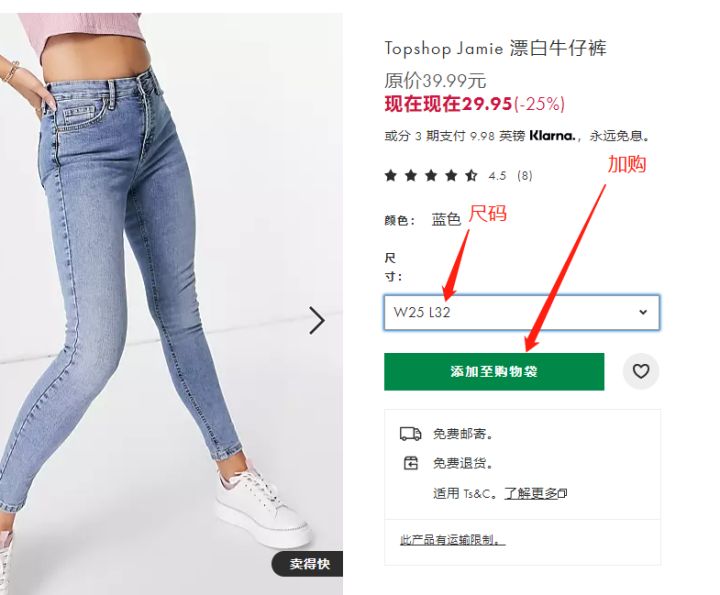This screenshot has height=595, width=720.
Task: Save item with the heart wishlist icon
Action: click(641, 371)
